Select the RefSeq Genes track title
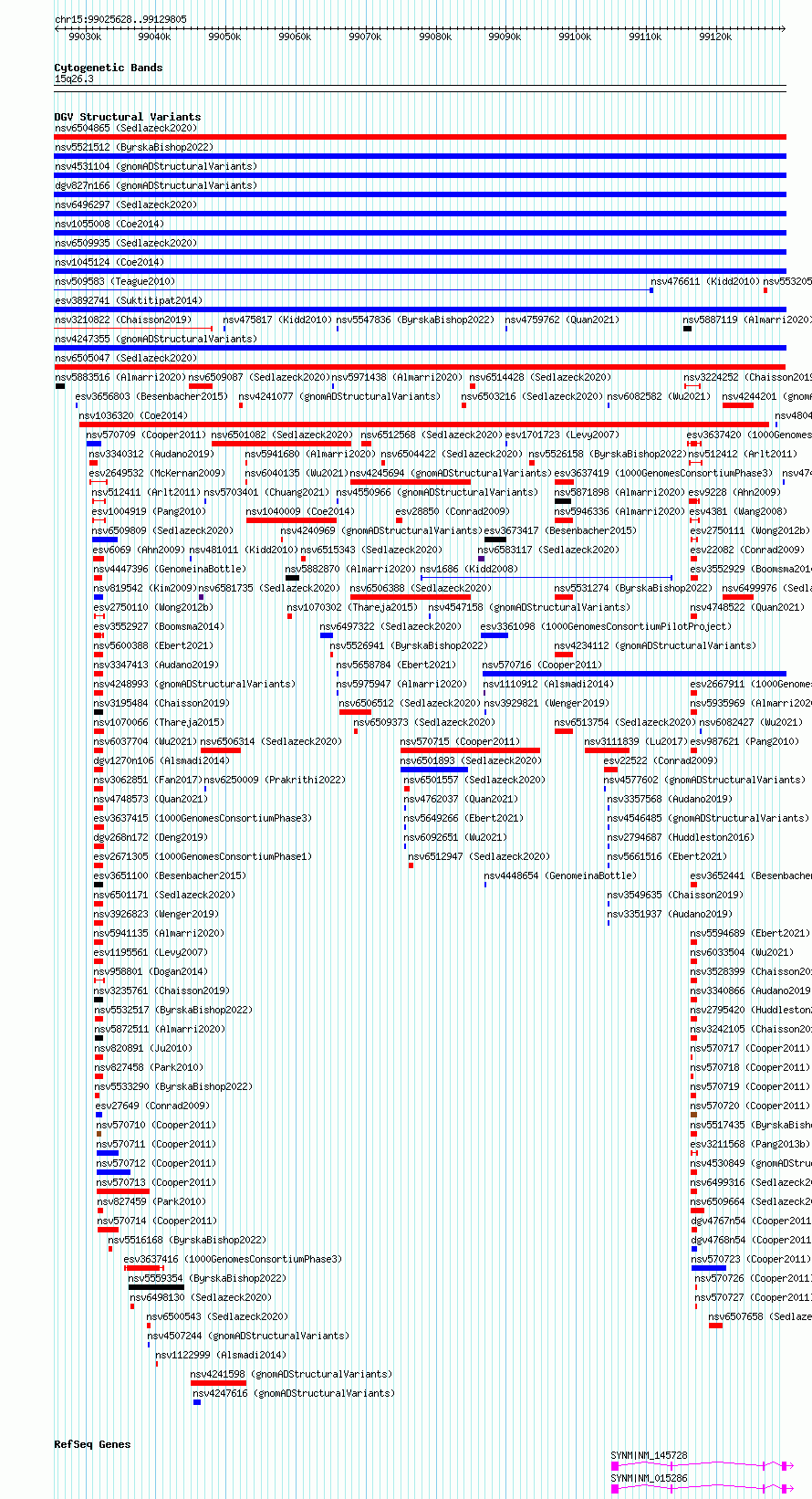Image resolution: width=812 pixels, height=1499 pixels. point(93,1444)
